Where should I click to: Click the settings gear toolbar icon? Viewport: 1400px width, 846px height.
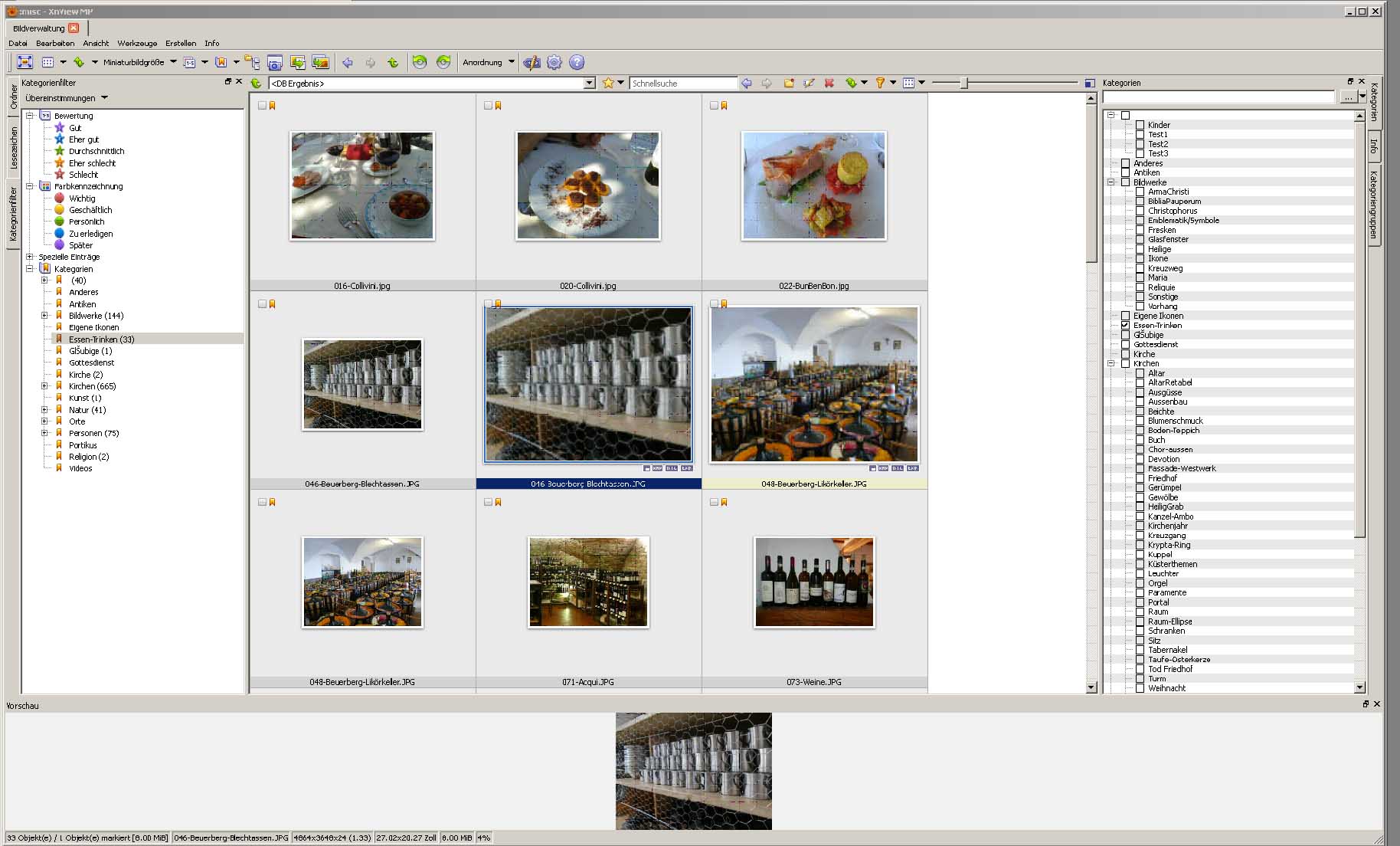554,62
